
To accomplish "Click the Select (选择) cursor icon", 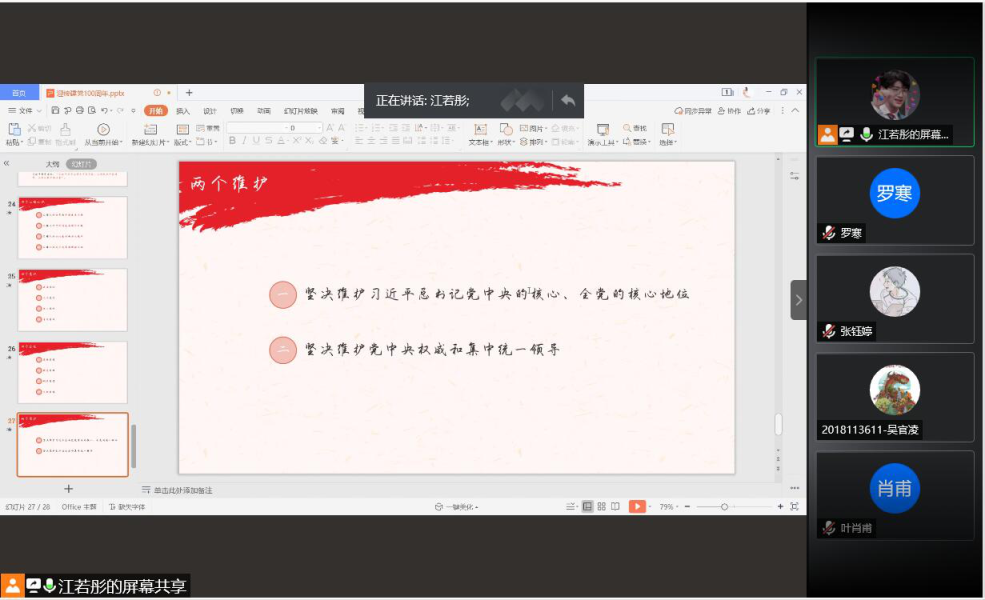I will coord(667,129).
